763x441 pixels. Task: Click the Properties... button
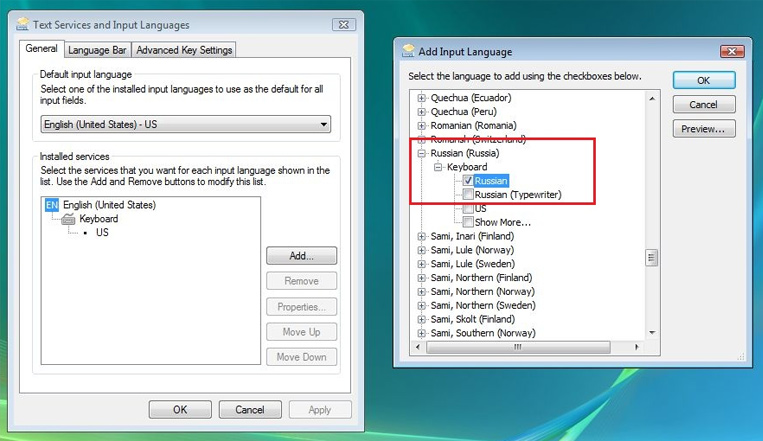(x=301, y=307)
